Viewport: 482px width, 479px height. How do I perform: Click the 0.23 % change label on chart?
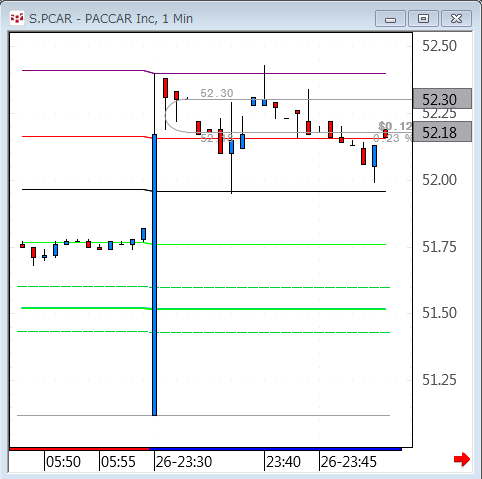tap(393, 138)
